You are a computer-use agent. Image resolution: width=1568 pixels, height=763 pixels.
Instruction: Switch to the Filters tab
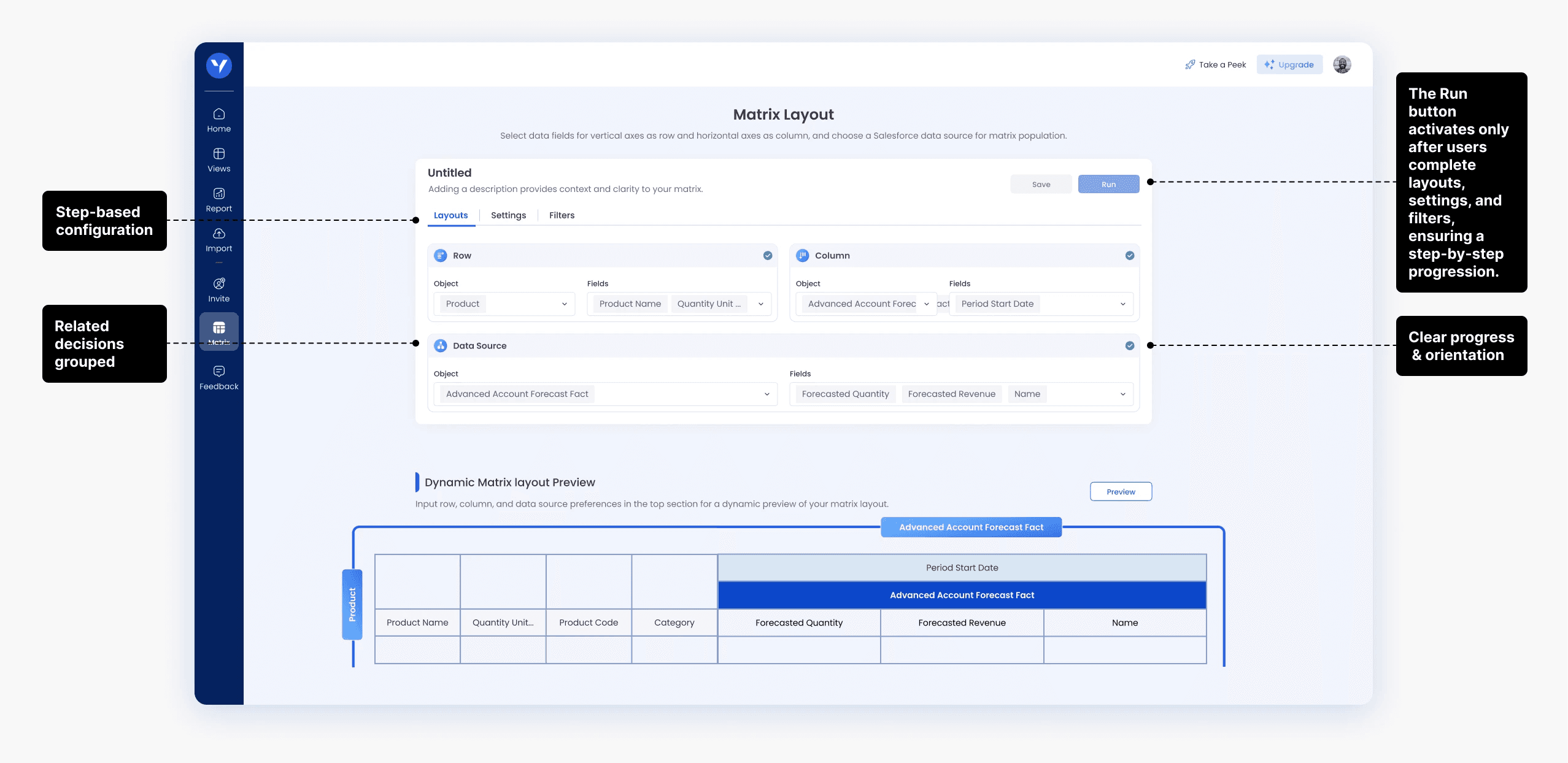562,215
